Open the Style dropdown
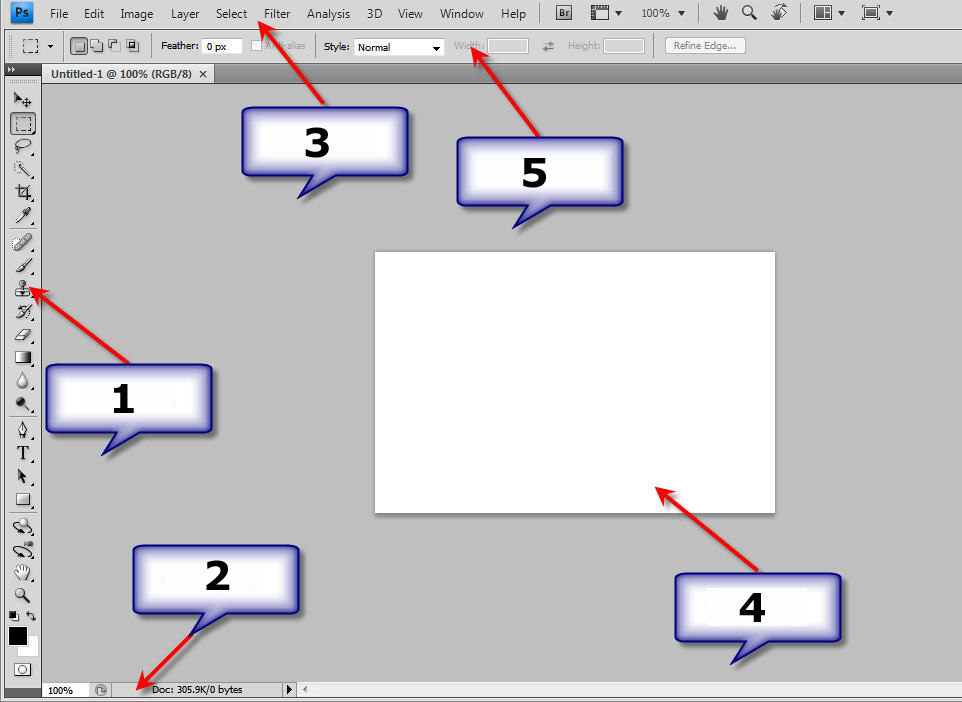This screenshot has height=702, width=962. click(399, 47)
